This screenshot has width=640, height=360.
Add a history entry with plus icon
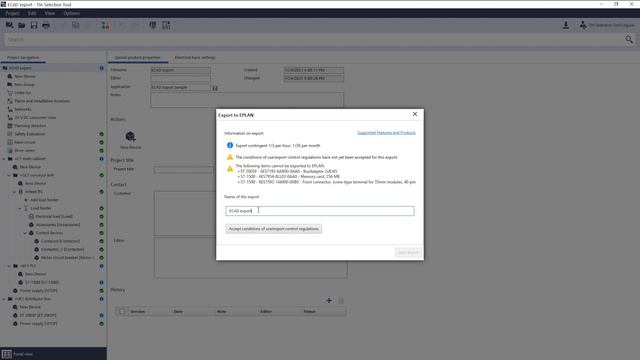tap(329, 300)
